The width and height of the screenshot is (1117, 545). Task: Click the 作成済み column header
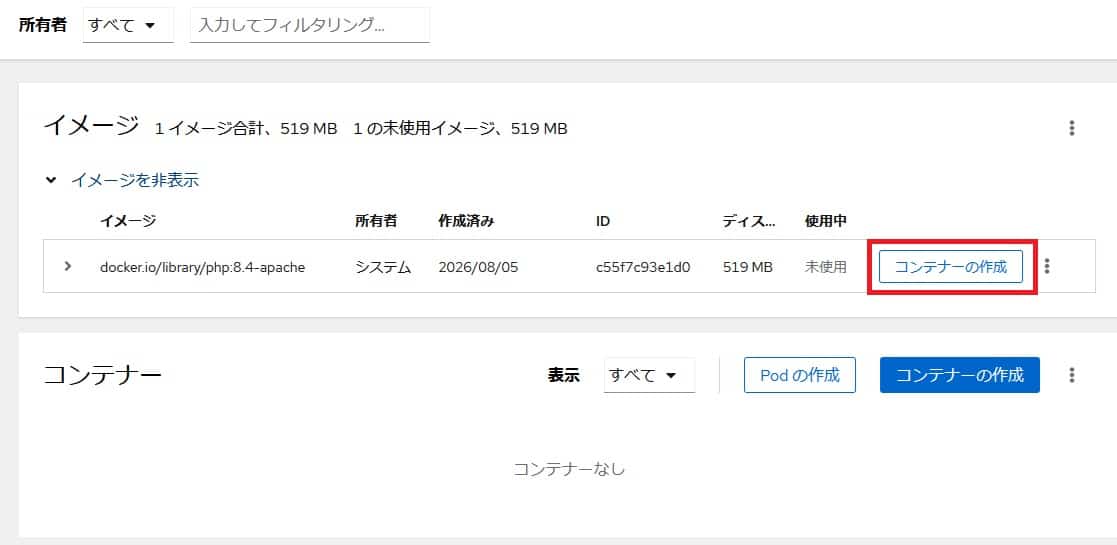[x=466, y=221]
